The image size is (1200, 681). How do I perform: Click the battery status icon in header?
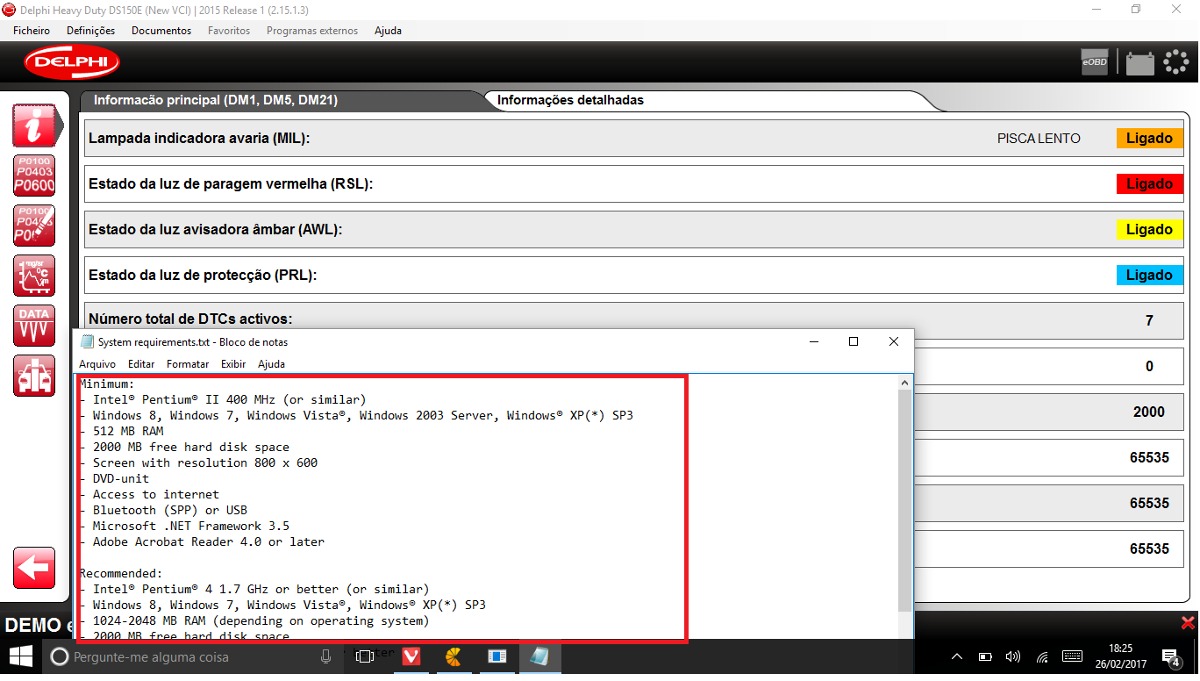coord(1140,63)
